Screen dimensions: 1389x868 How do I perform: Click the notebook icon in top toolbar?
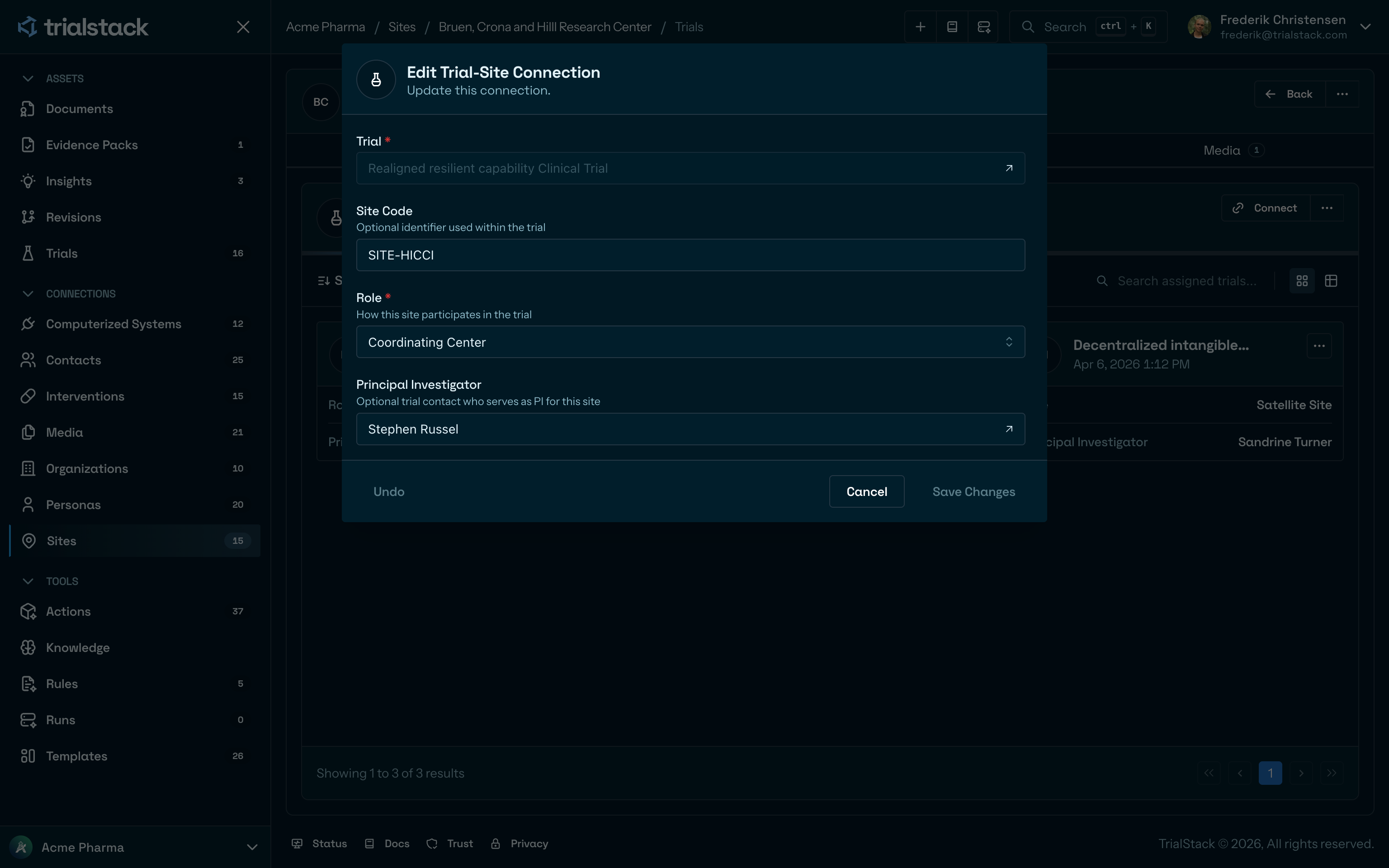[x=952, y=27]
